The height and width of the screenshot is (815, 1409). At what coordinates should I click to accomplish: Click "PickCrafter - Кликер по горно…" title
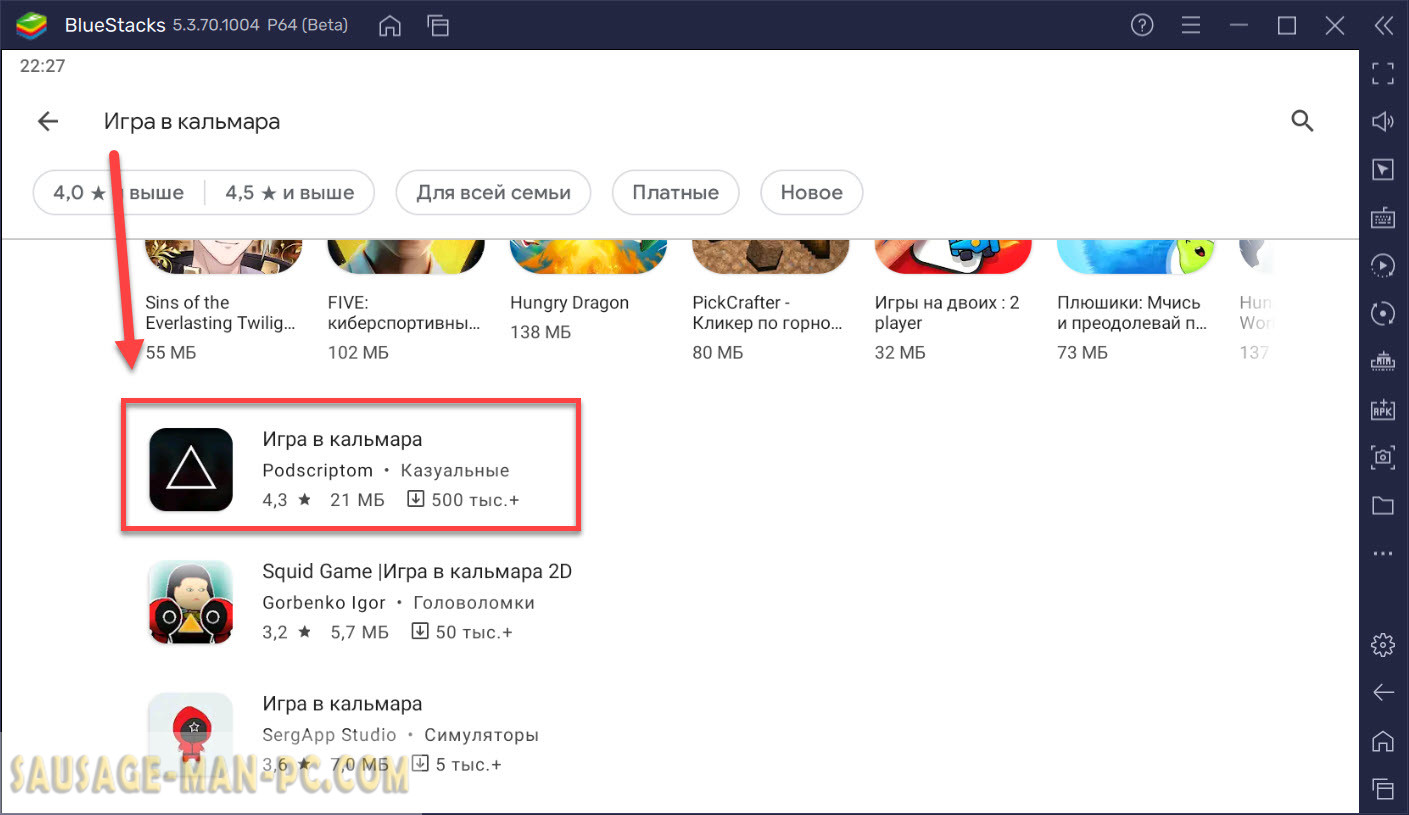tap(767, 313)
